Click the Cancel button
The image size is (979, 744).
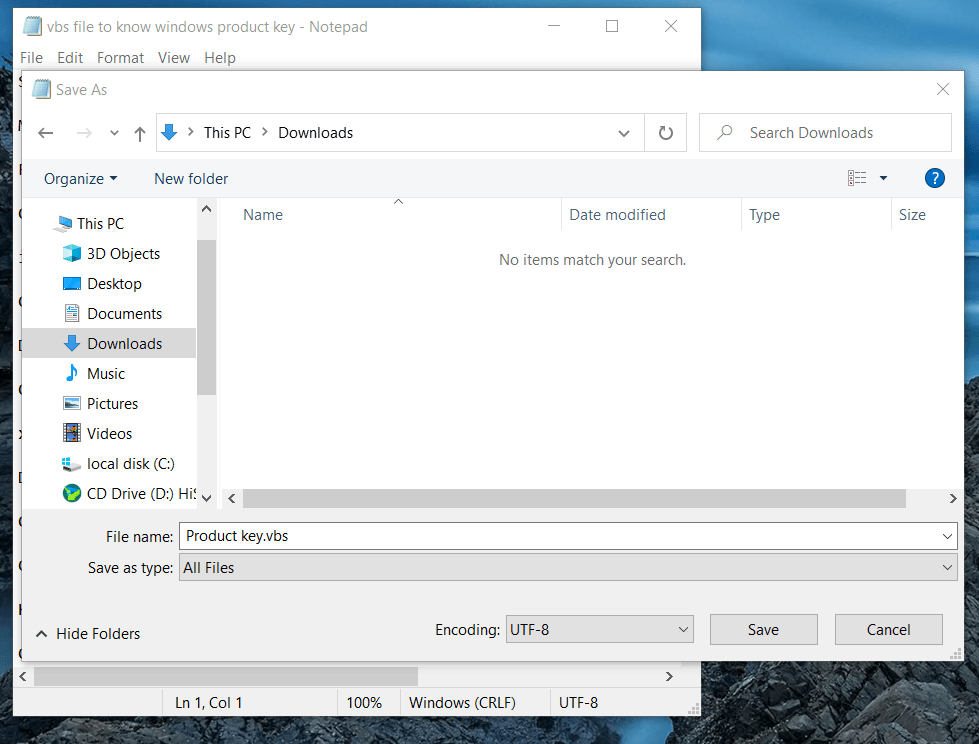click(888, 629)
